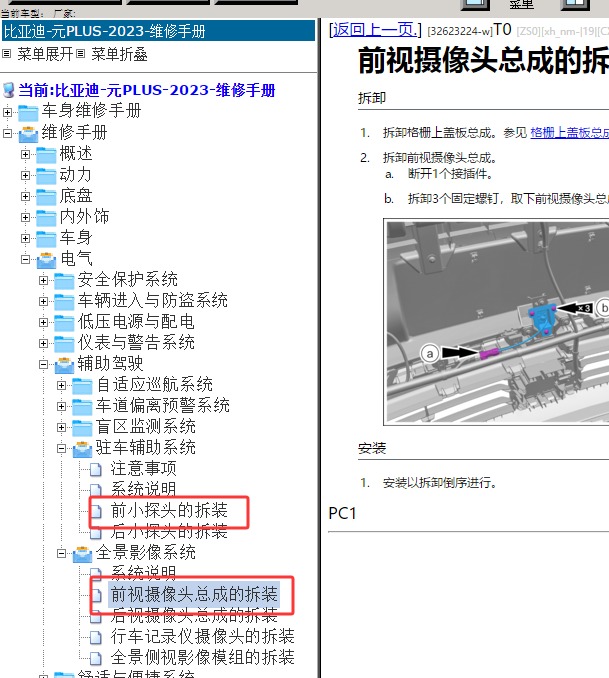Click the 全景影像系统 folder label

[146, 553]
